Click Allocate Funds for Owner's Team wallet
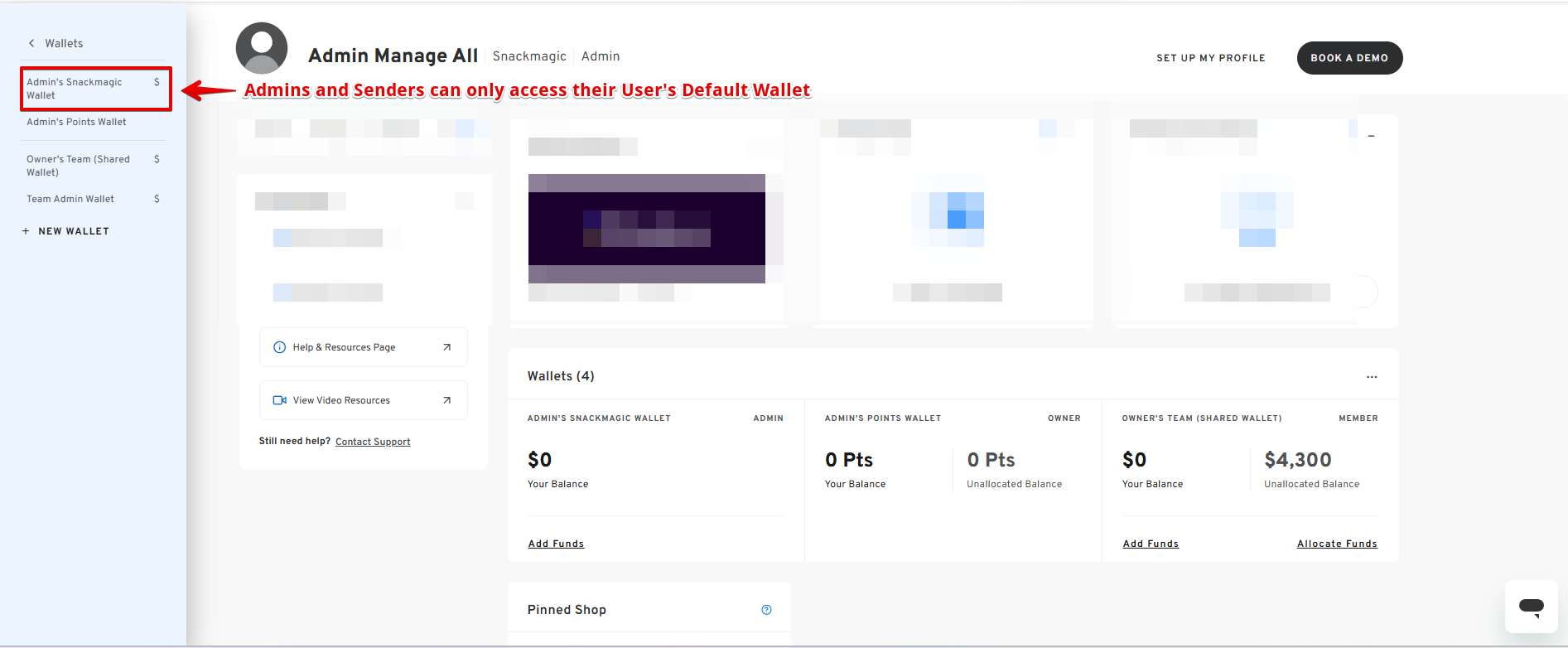This screenshot has width=1568, height=648. [x=1336, y=544]
